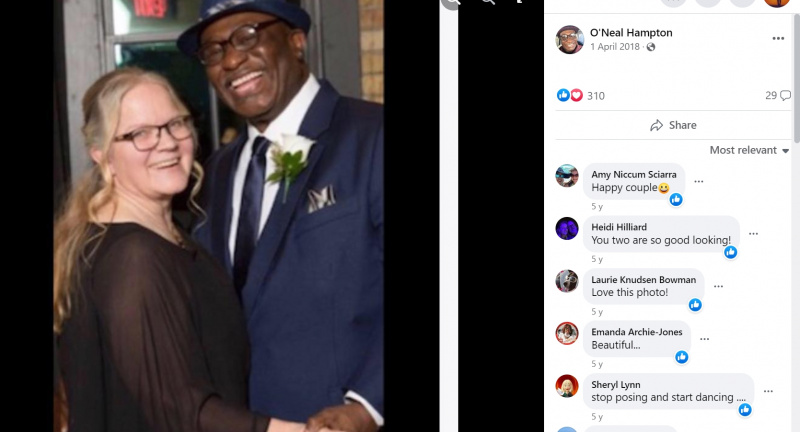Click the like badge on Sheryl Lynn's comment

745,410
